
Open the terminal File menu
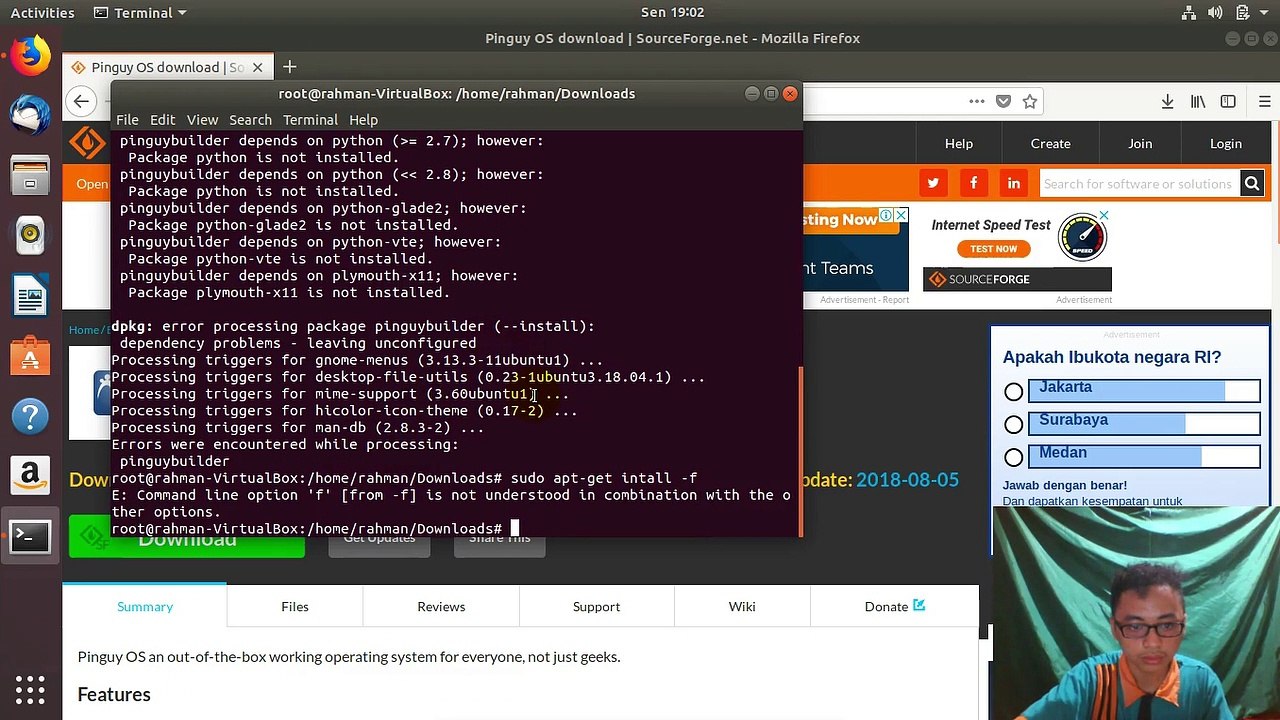127,120
